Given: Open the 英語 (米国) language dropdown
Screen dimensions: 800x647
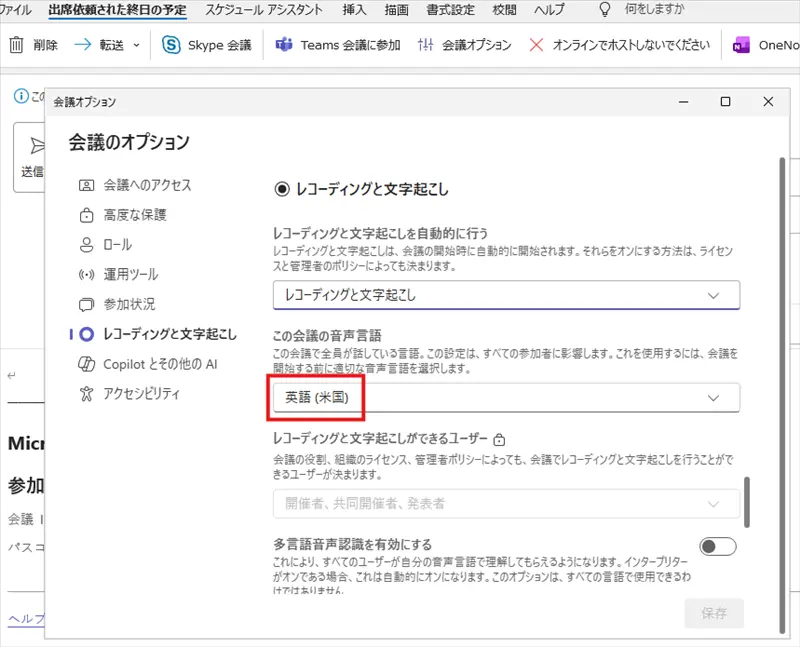Looking at the screenshot, I should pyautogui.click(x=506, y=397).
